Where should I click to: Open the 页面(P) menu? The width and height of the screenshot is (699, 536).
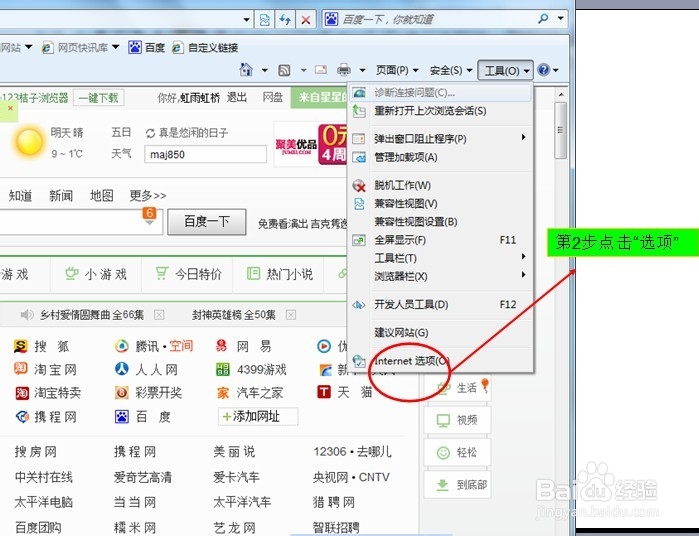point(397,70)
